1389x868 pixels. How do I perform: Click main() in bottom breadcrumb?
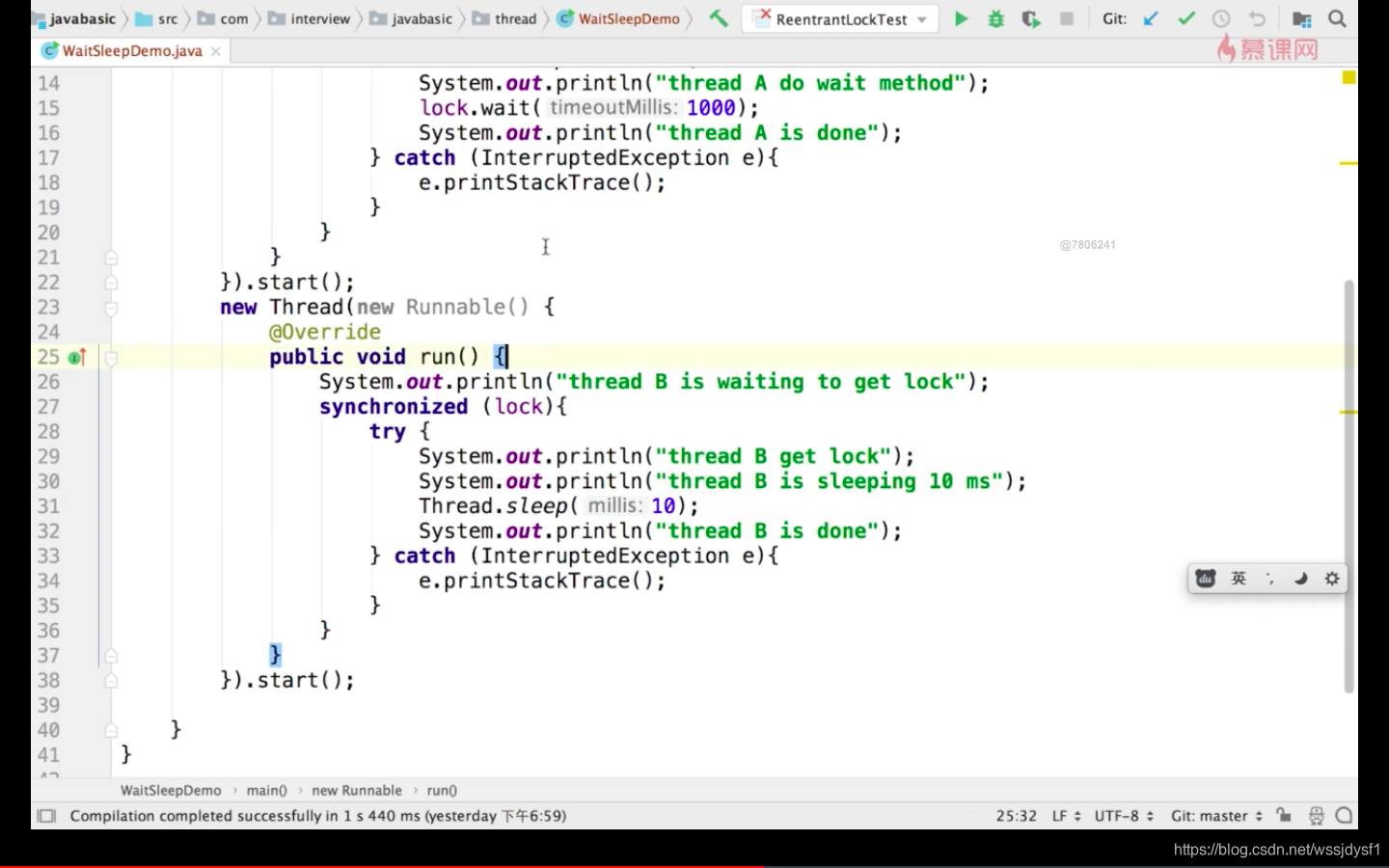point(266,790)
